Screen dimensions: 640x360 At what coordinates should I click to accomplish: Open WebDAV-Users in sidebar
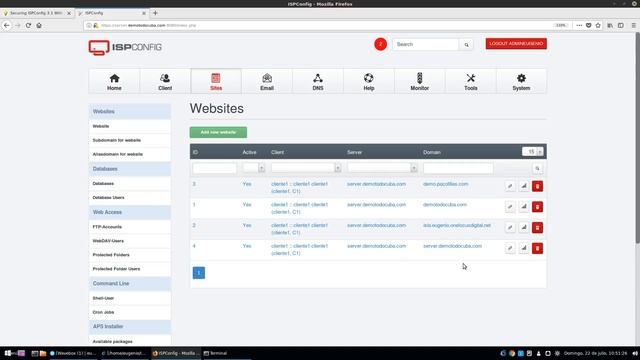click(x=108, y=241)
